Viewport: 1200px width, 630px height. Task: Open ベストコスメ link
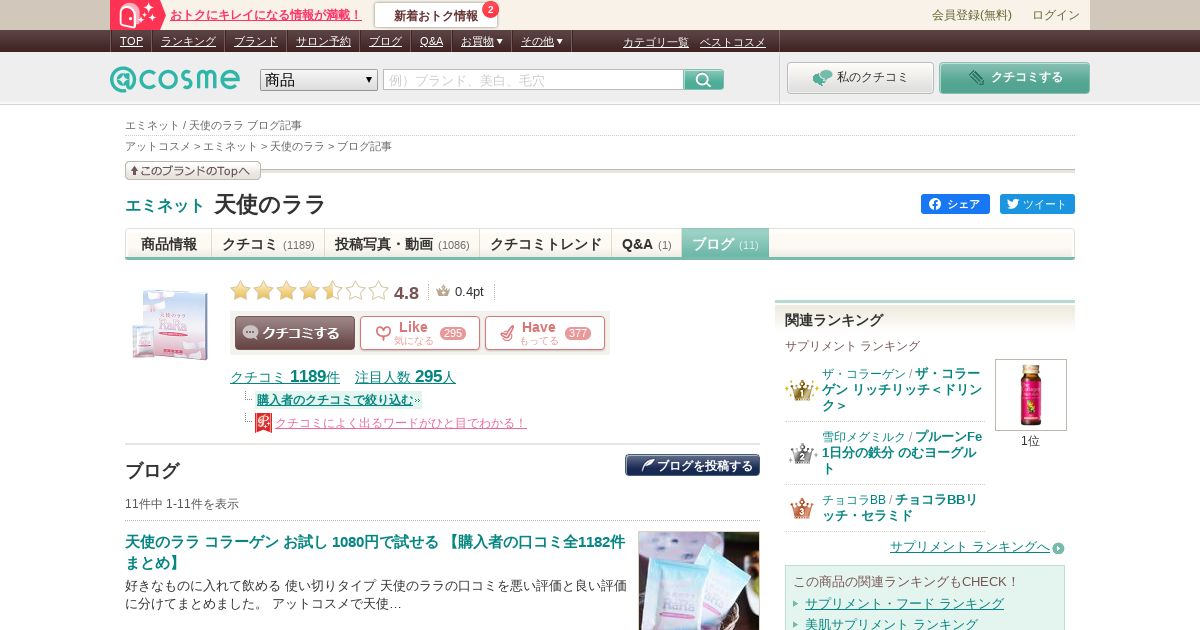tap(733, 42)
